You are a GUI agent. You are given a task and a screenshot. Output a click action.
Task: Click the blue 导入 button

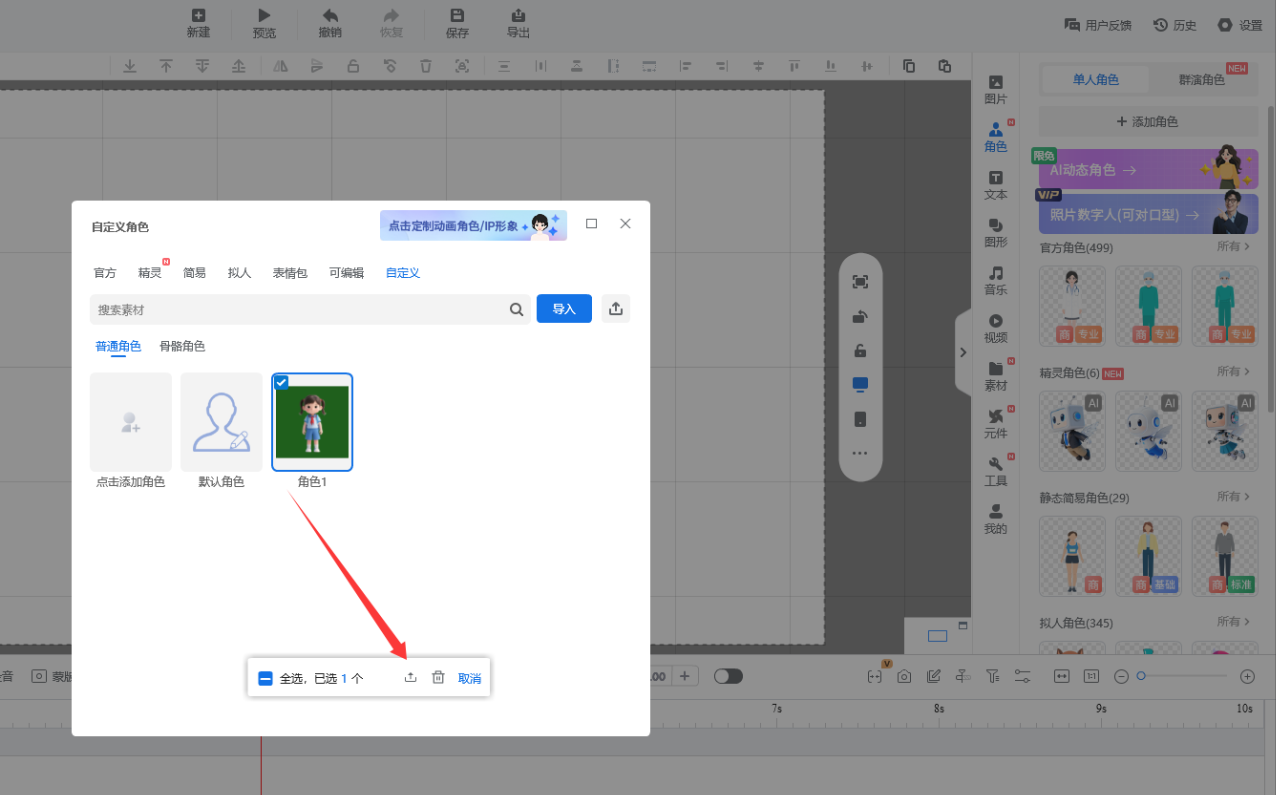[x=564, y=309]
